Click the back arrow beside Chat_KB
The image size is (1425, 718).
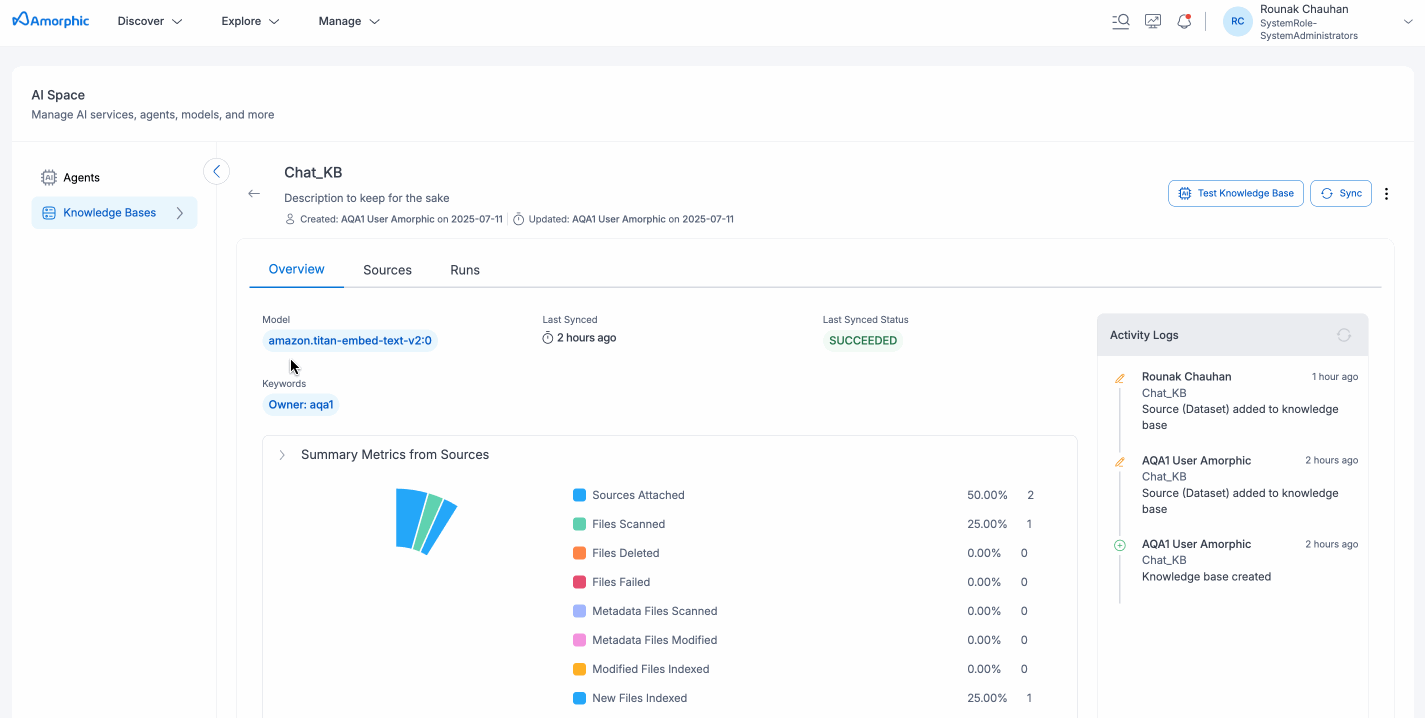tap(254, 194)
